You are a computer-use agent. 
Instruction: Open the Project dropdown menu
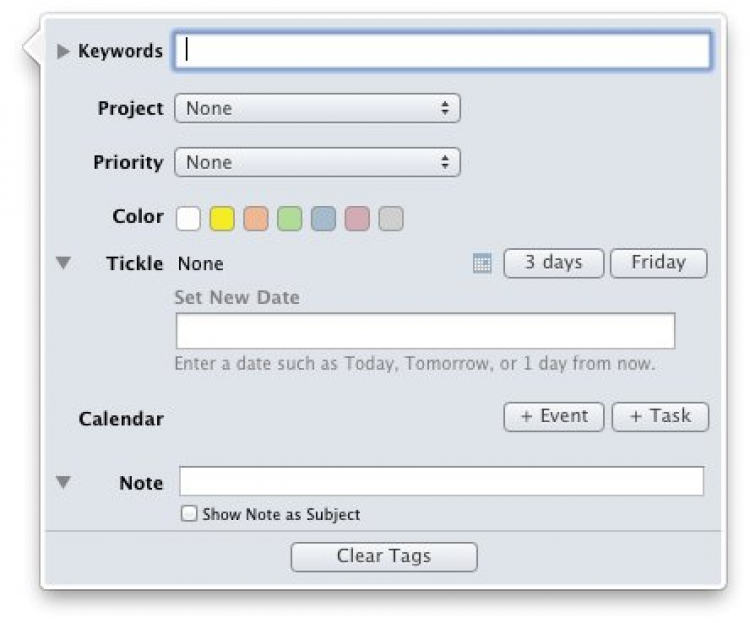317,109
